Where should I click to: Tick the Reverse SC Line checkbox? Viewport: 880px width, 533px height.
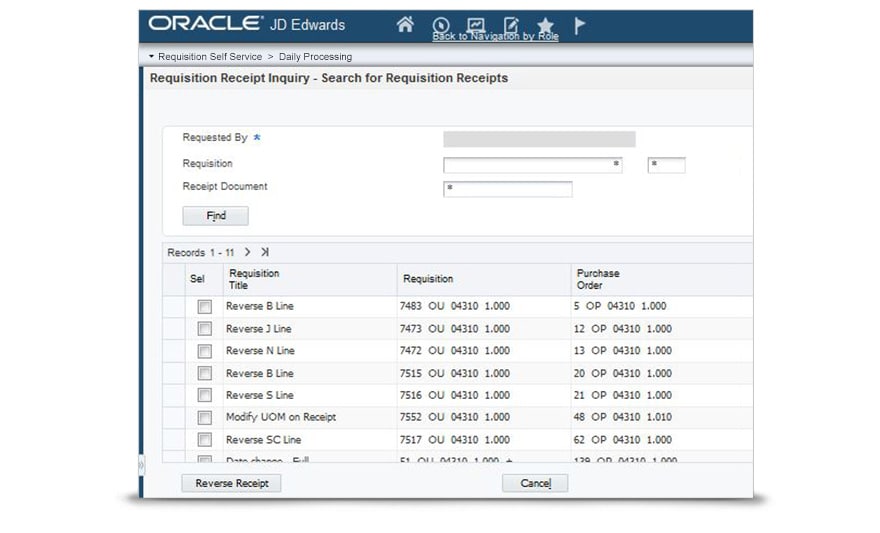pos(204,440)
